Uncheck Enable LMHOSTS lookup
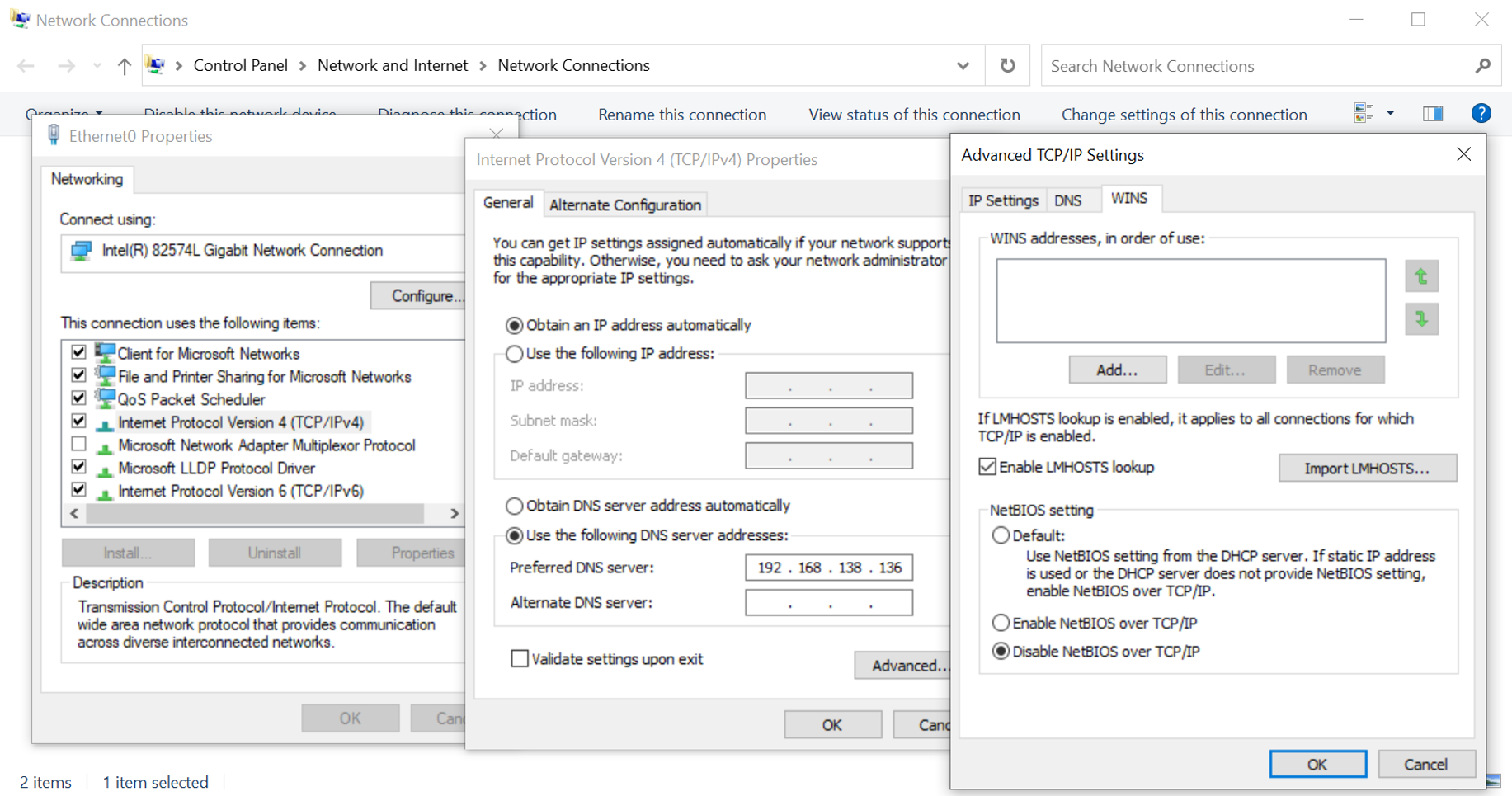The height and width of the screenshot is (796, 1512). click(987, 467)
